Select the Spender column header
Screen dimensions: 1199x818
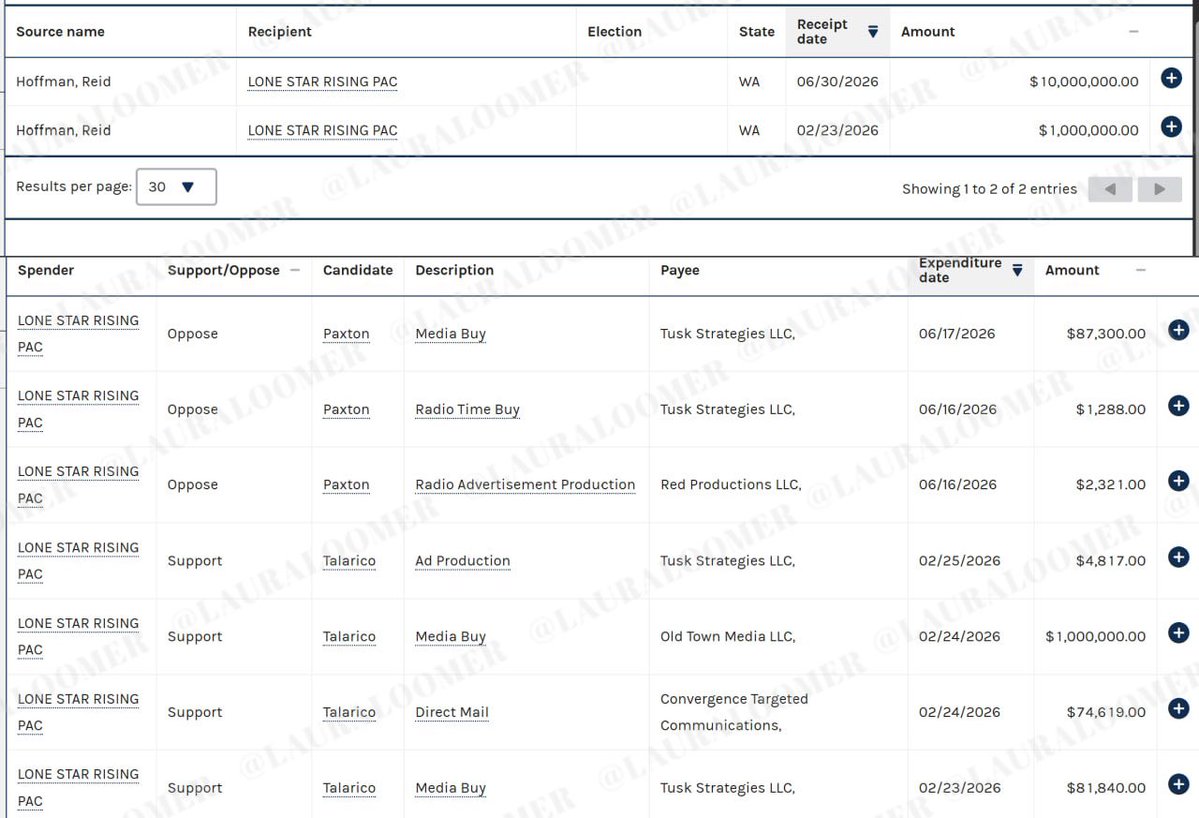(x=46, y=270)
